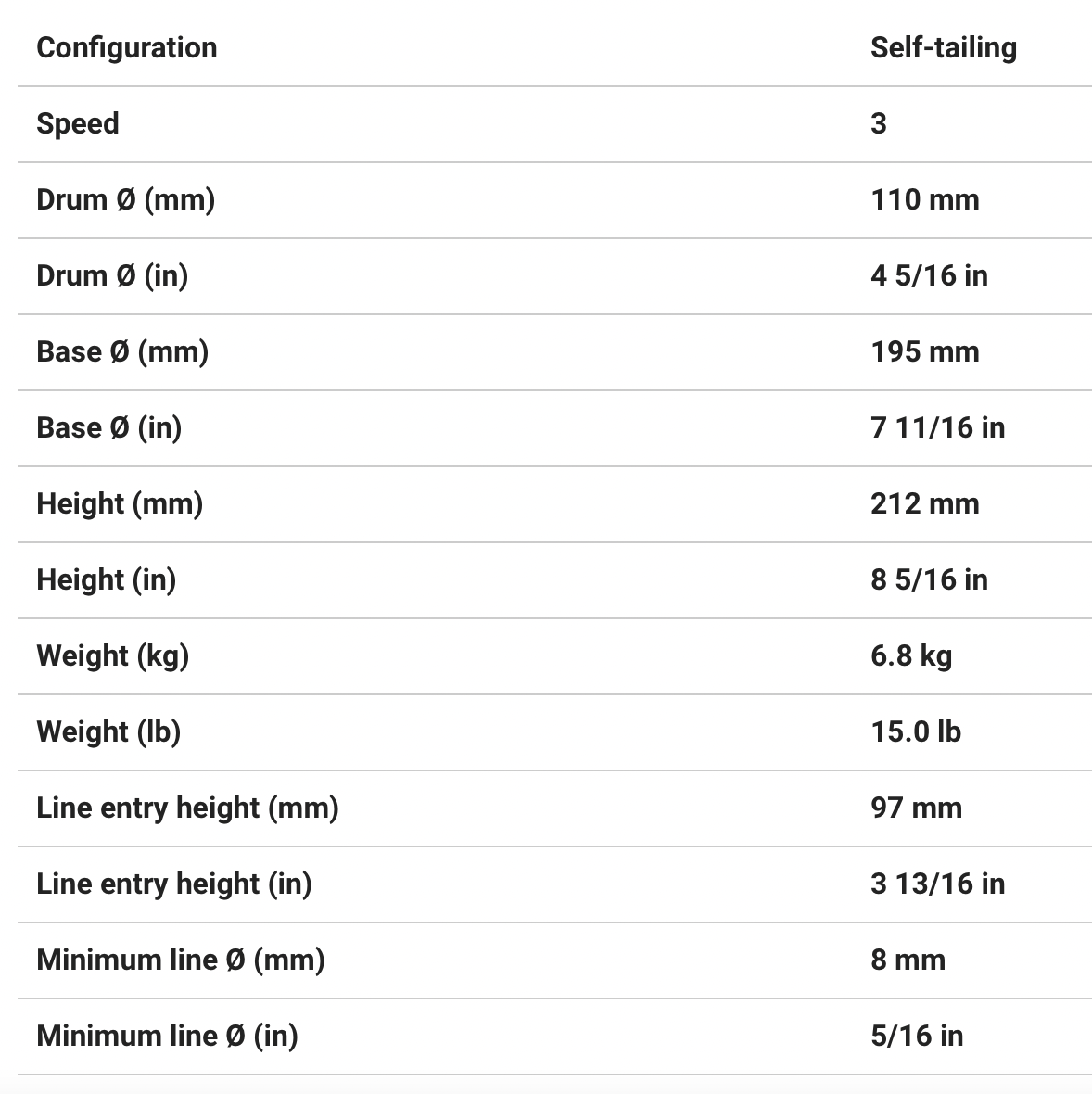The width and height of the screenshot is (1092, 1094).
Task: Click the speed value 3
Action: tap(879, 124)
